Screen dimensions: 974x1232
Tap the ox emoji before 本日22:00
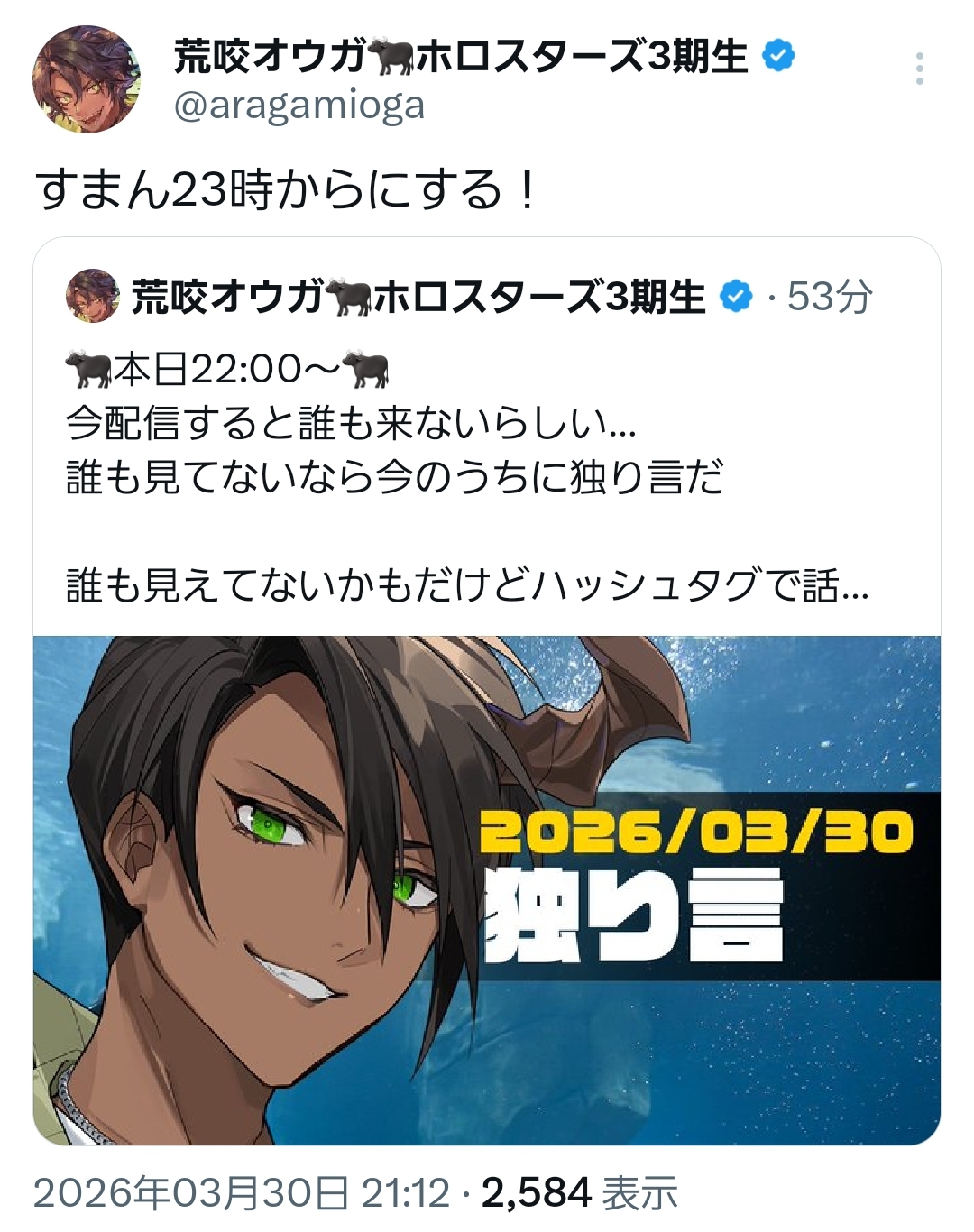pos(88,369)
